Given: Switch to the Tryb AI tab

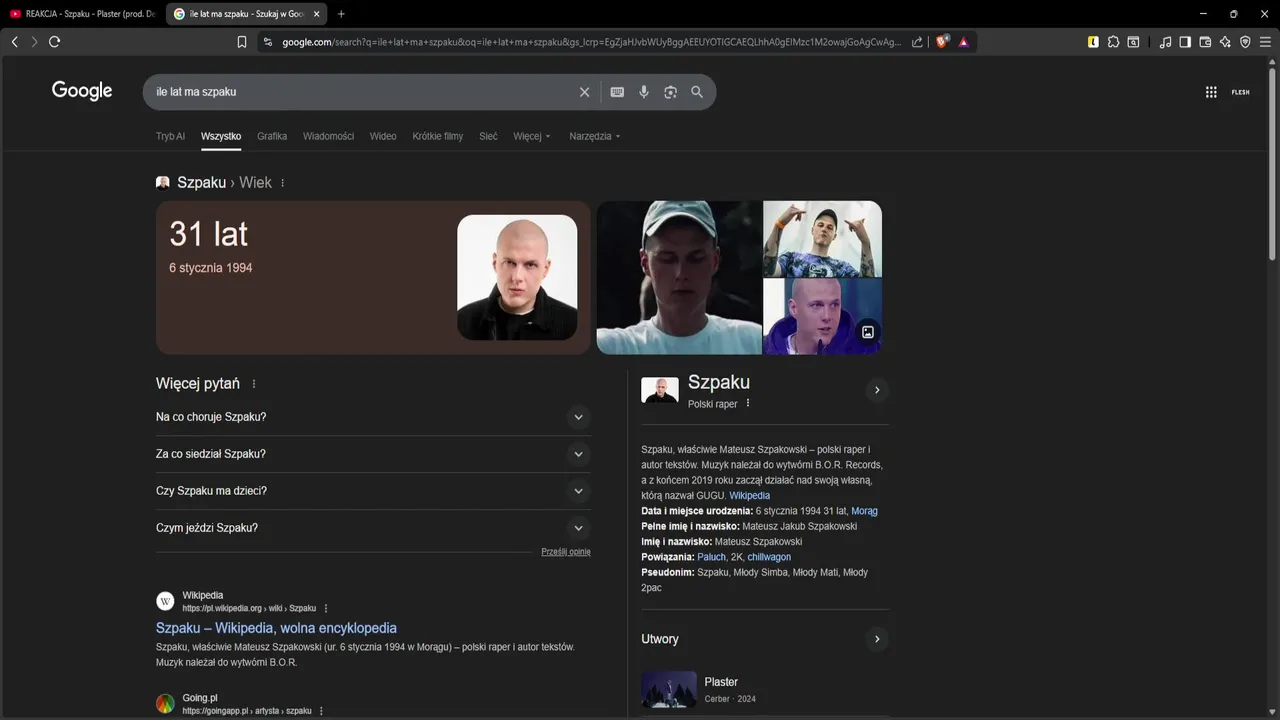Looking at the screenshot, I should [170, 136].
